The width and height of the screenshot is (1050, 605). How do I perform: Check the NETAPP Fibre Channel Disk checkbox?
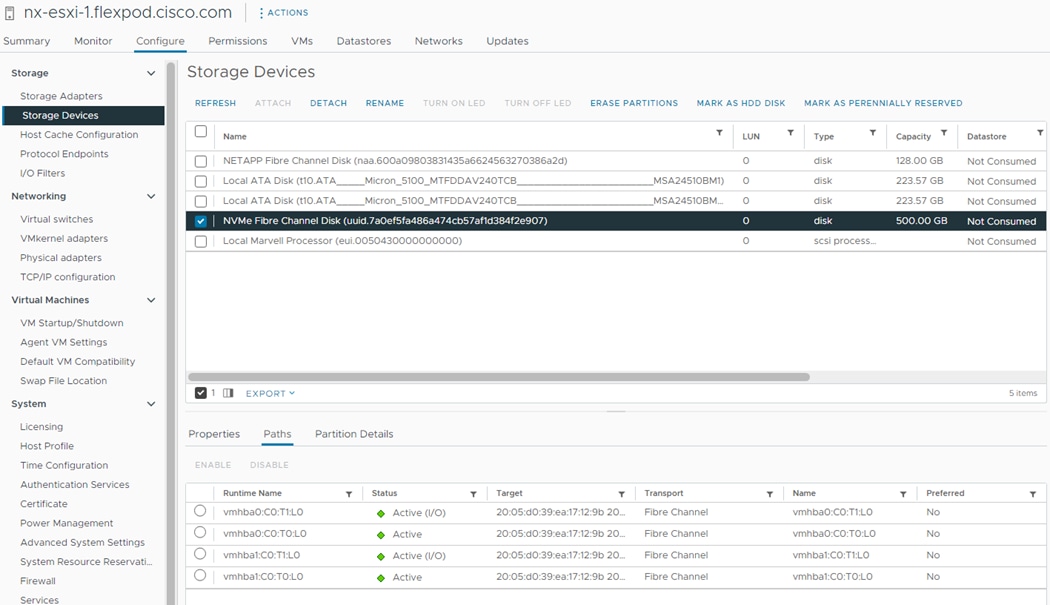tap(201, 161)
